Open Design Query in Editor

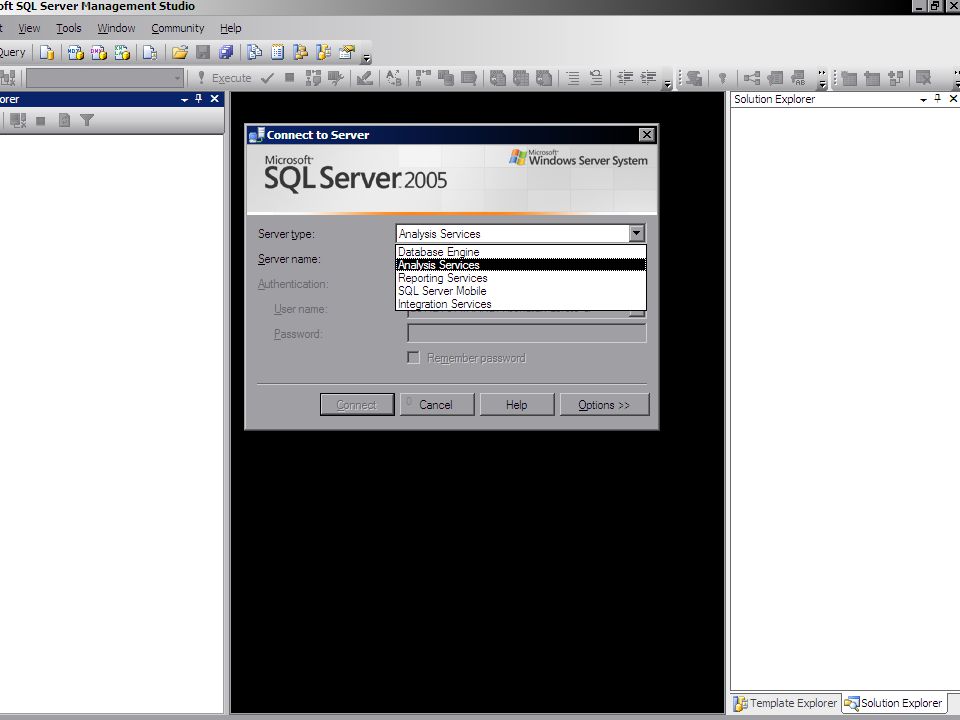(x=365, y=78)
